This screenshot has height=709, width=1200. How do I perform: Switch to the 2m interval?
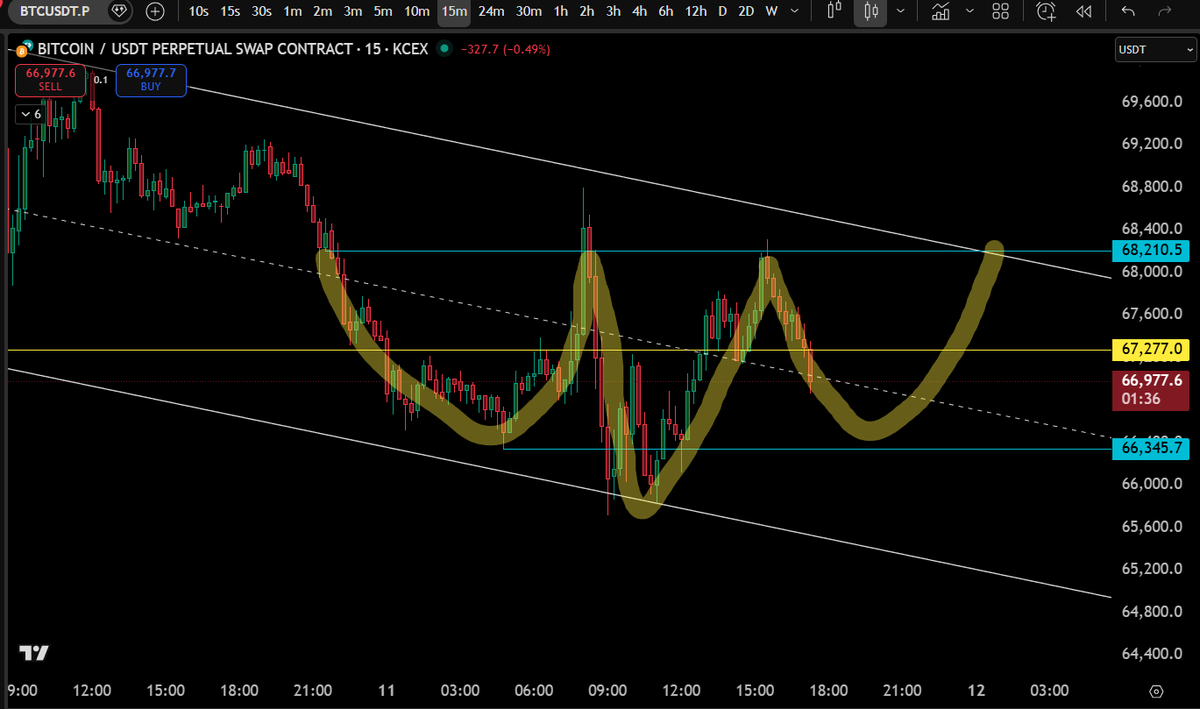[x=322, y=11]
